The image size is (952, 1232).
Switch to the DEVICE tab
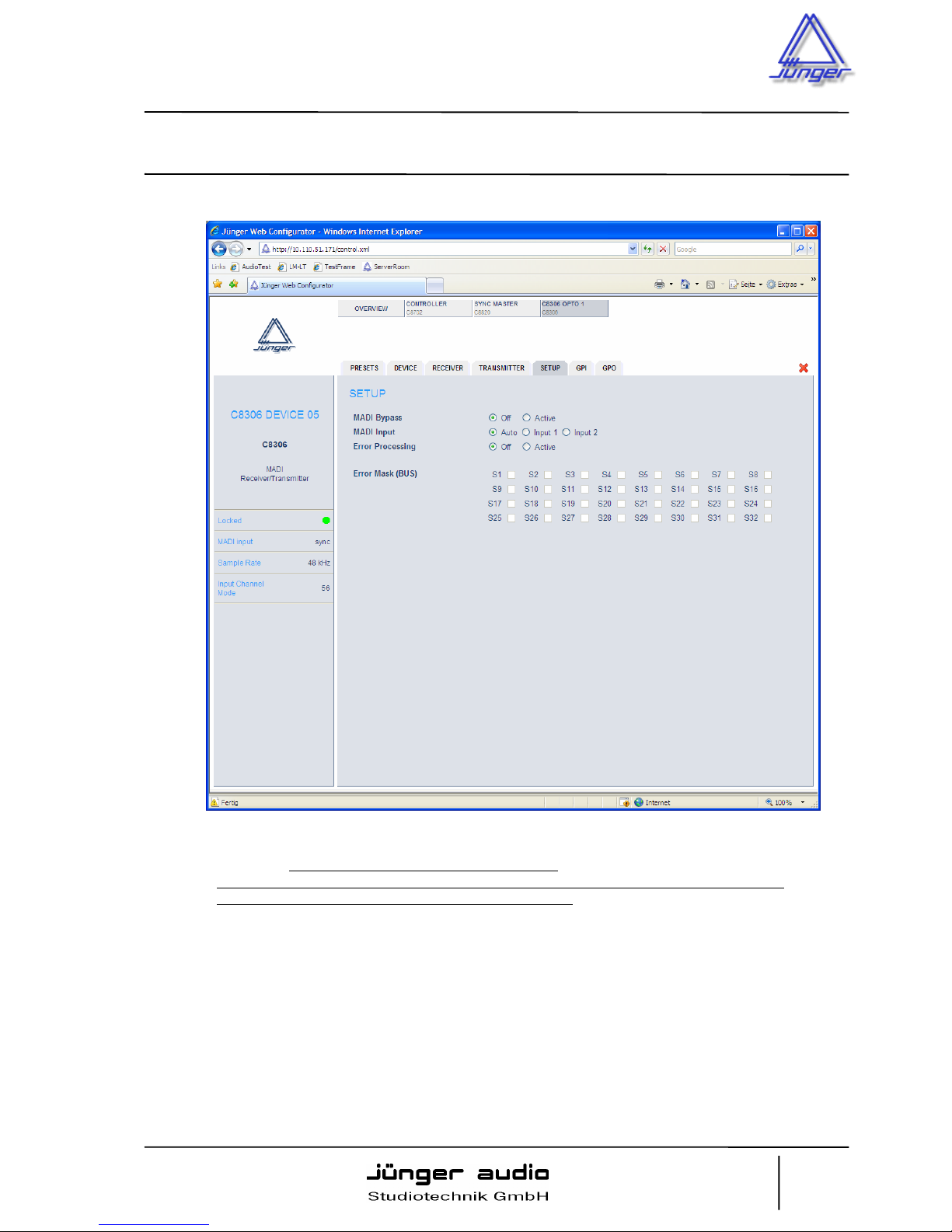pyautogui.click(x=405, y=368)
